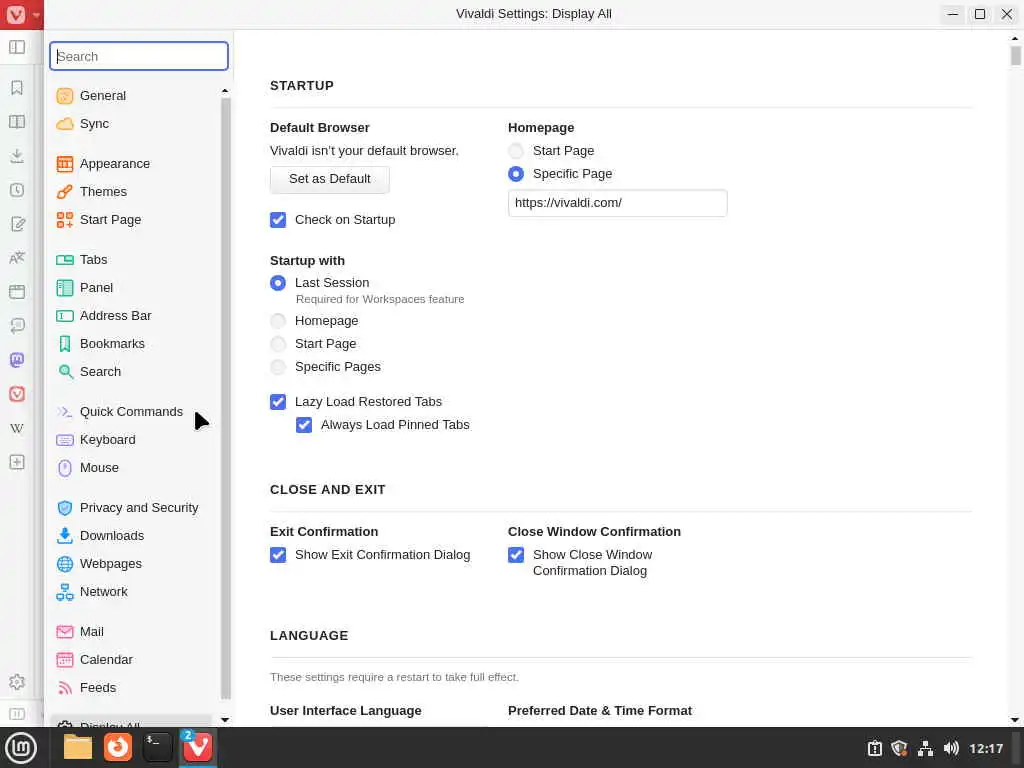Open the History panel clock icon
Viewport: 1024px width, 768px height.
[x=17, y=190]
